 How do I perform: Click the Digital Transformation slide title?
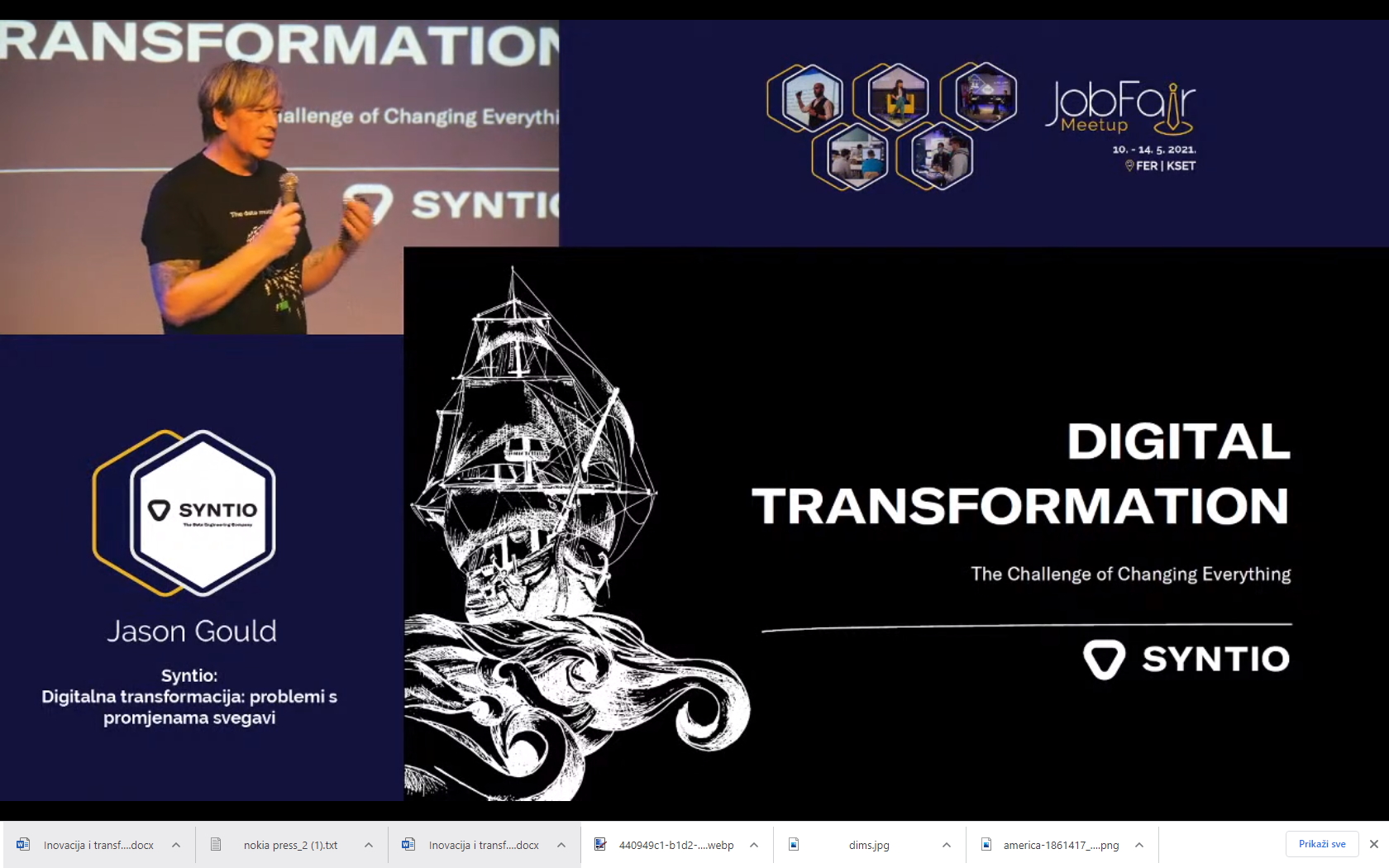1021,474
